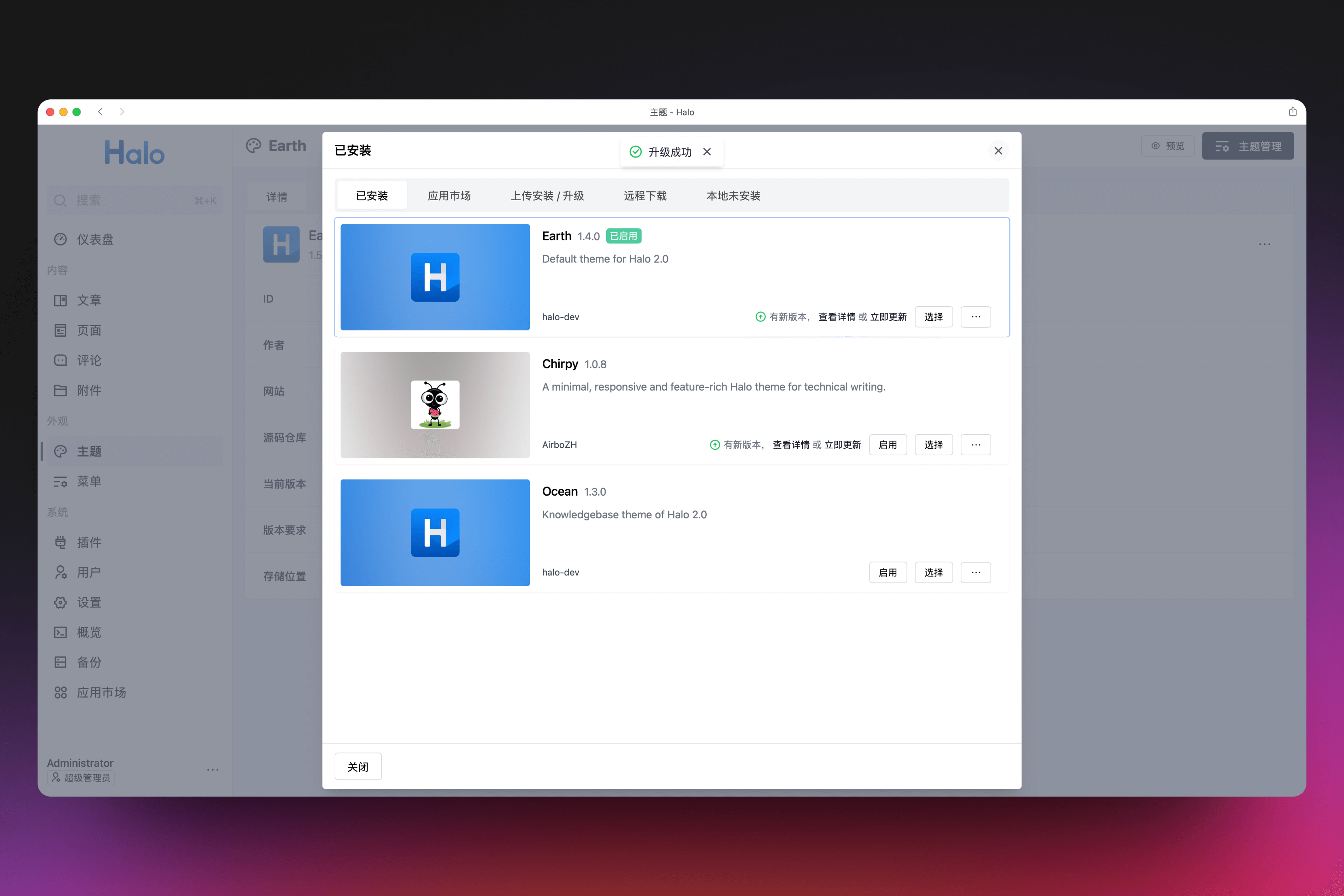The width and height of the screenshot is (1344, 896).
Task: Switch to 远程下载 tab in themes dialog
Action: click(644, 195)
